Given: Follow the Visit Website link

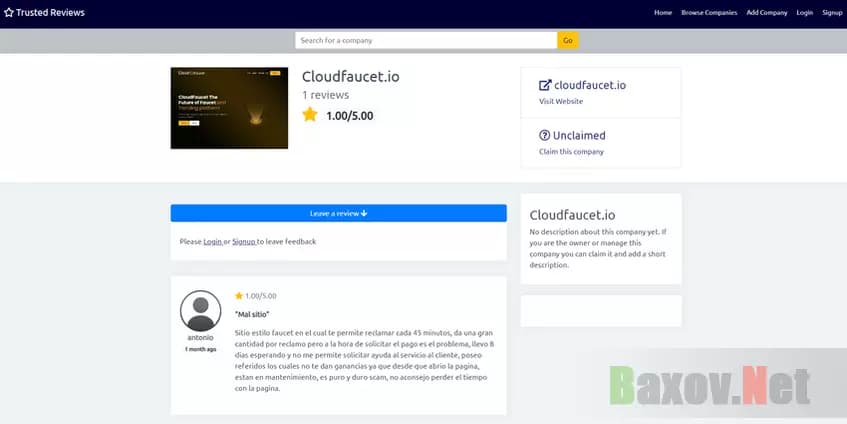Looking at the screenshot, I should click(x=561, y=101).
